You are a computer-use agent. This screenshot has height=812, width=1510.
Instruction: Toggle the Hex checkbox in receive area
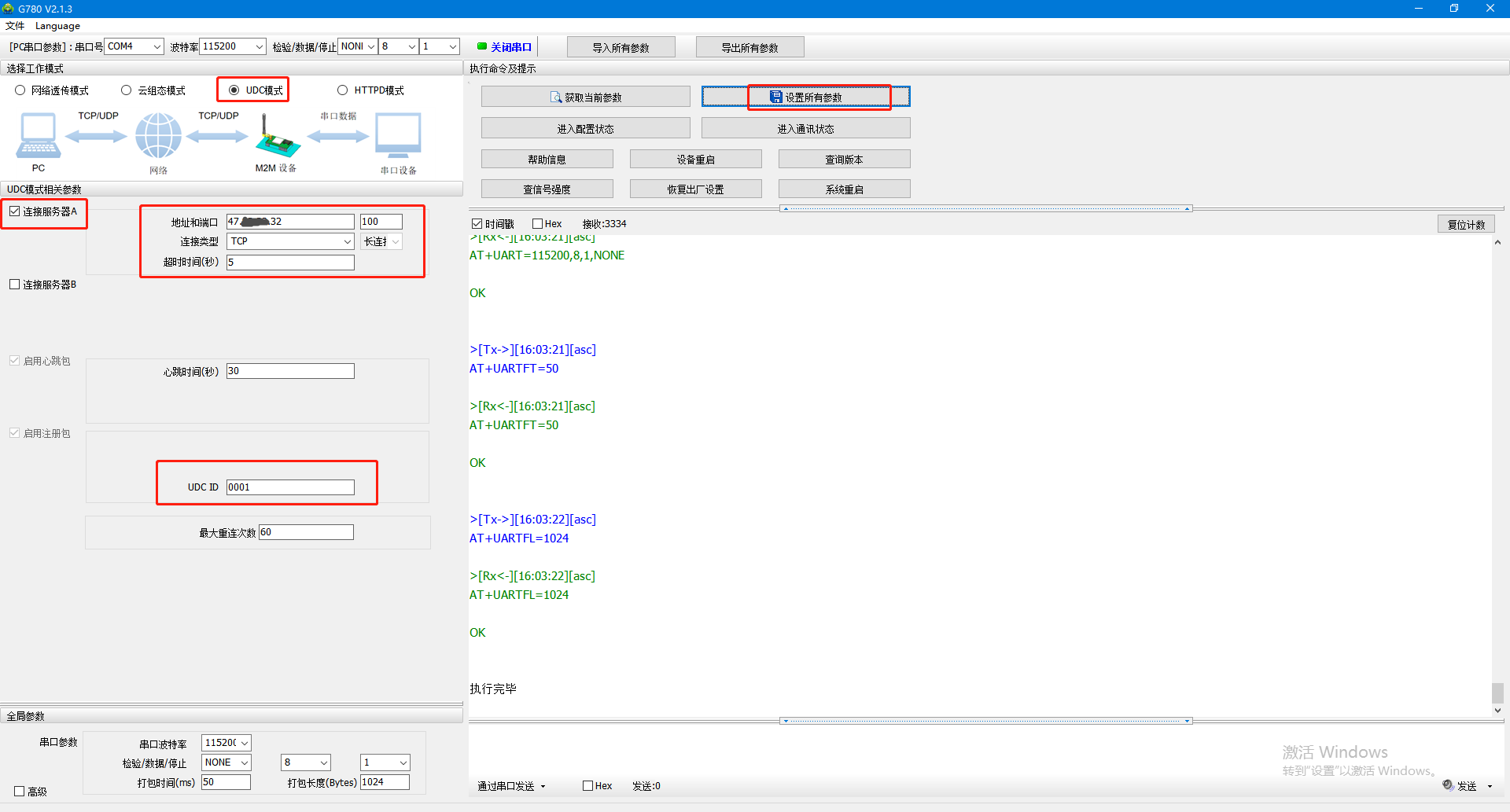538,224
